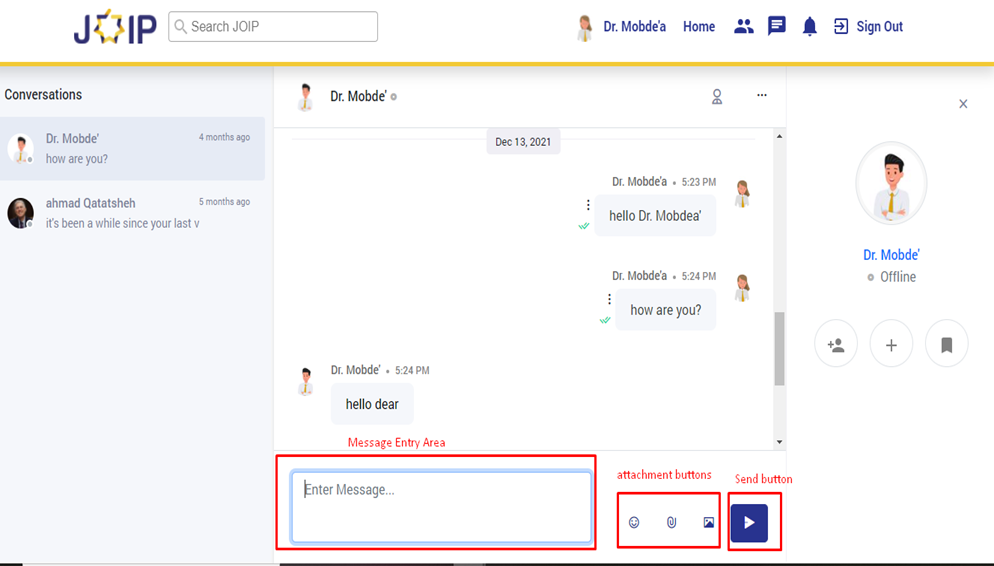
Task: Open the three-dot menu in chat header
Action: tap(762, 96)
